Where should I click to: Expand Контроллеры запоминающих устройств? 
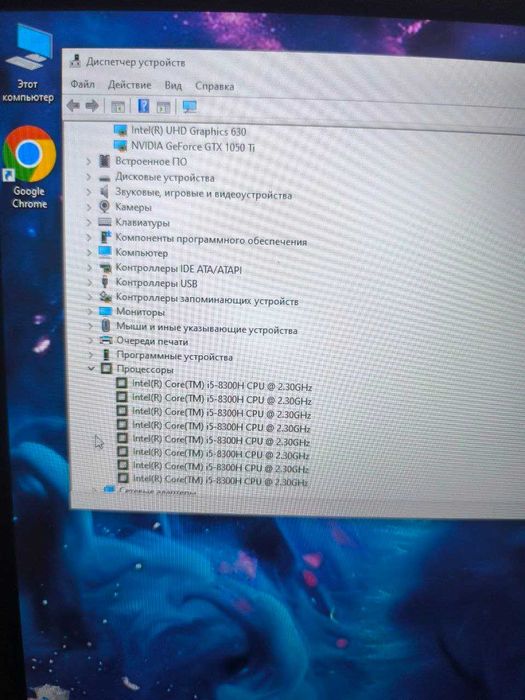tap(90, 297)
